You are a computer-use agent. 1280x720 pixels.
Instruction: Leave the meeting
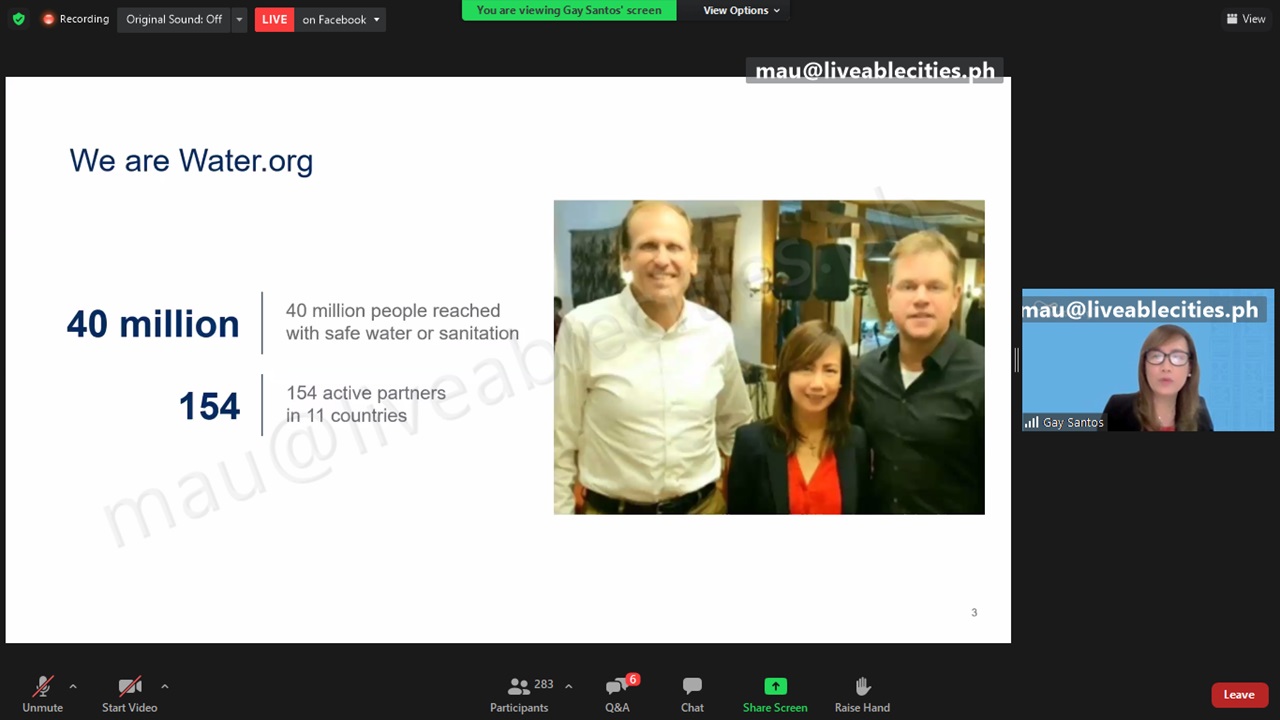pyautogui.click(x=1239, y=695)
